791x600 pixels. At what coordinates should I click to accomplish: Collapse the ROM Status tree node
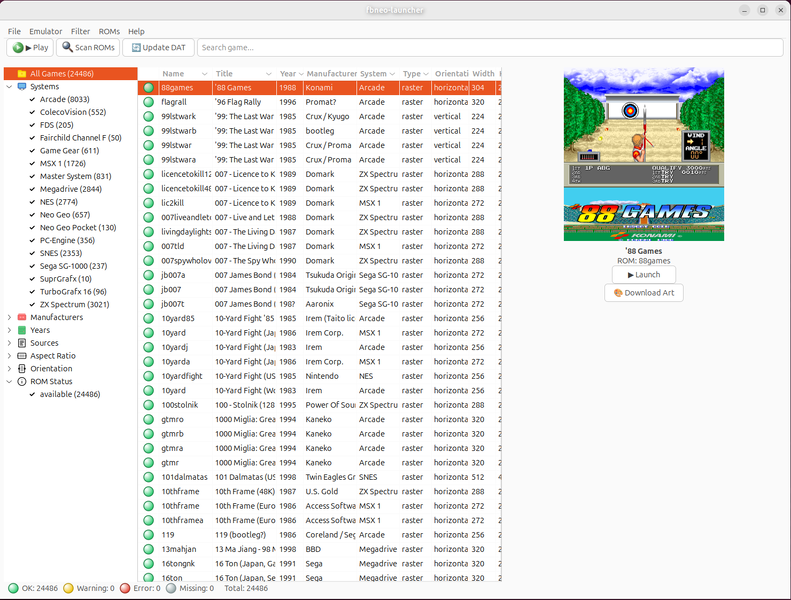pyautogui.click(x=9, y=381)
